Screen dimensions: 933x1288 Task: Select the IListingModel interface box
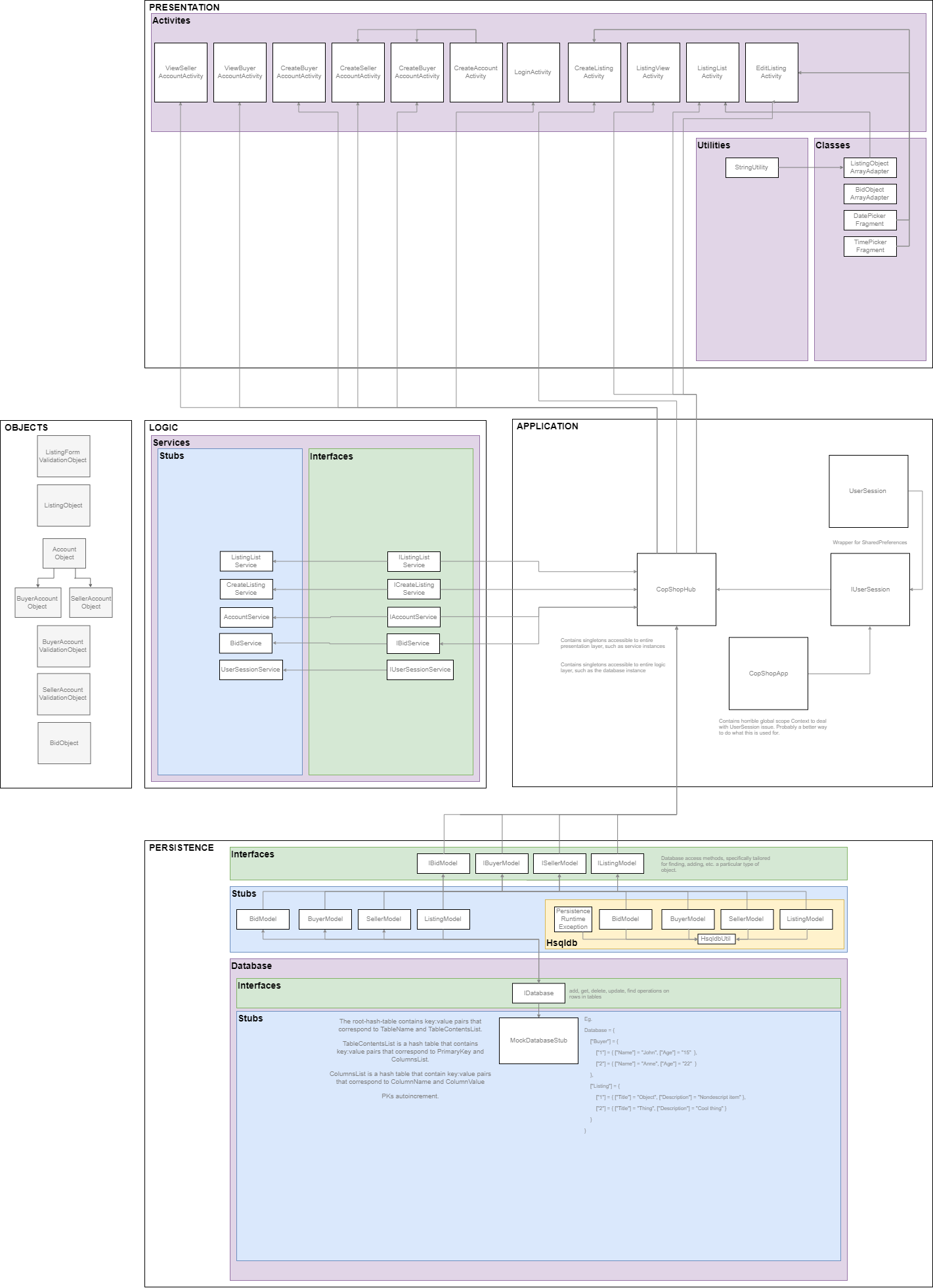[617, 863]
